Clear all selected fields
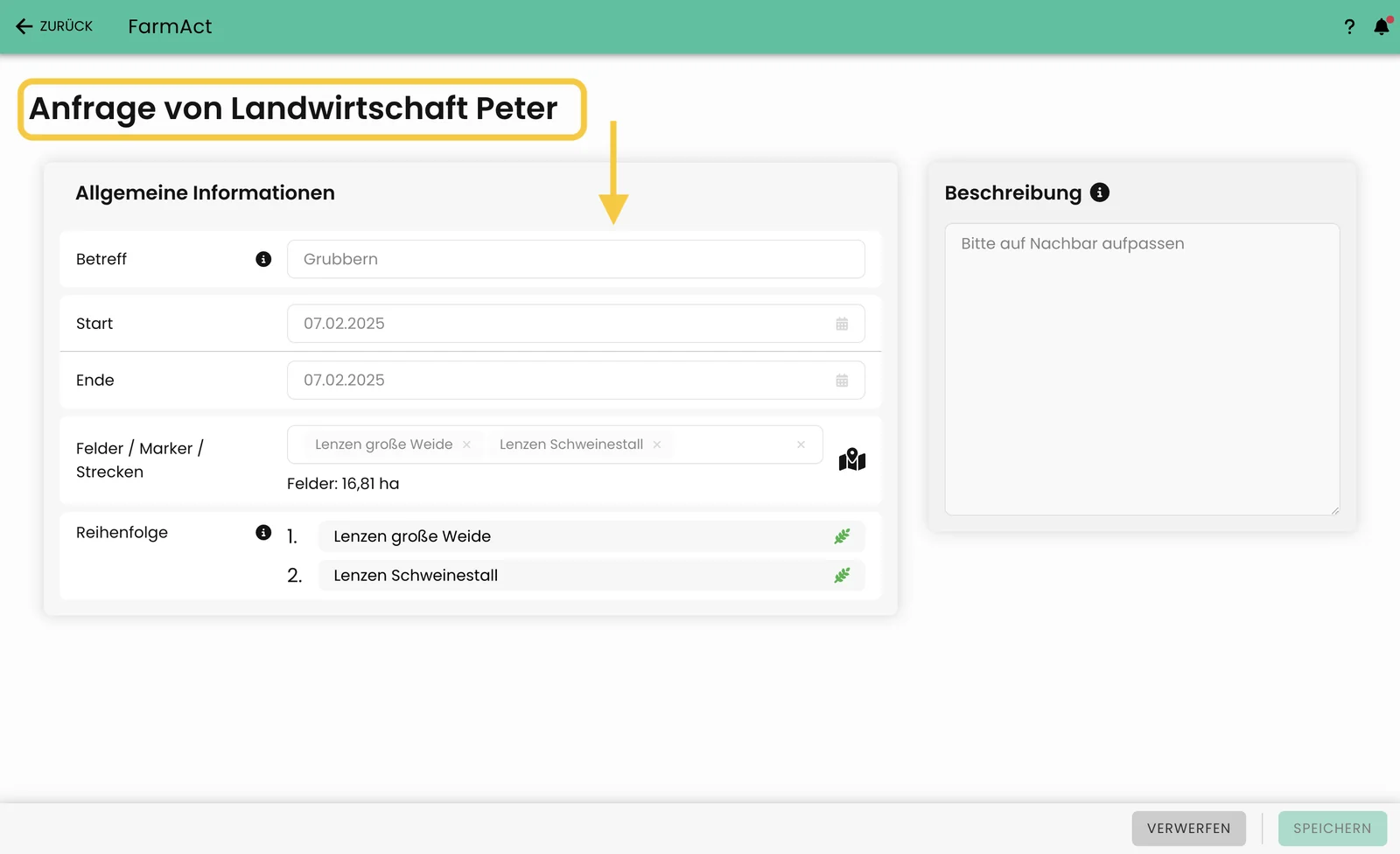1400x854 pixels. [801, 444]
